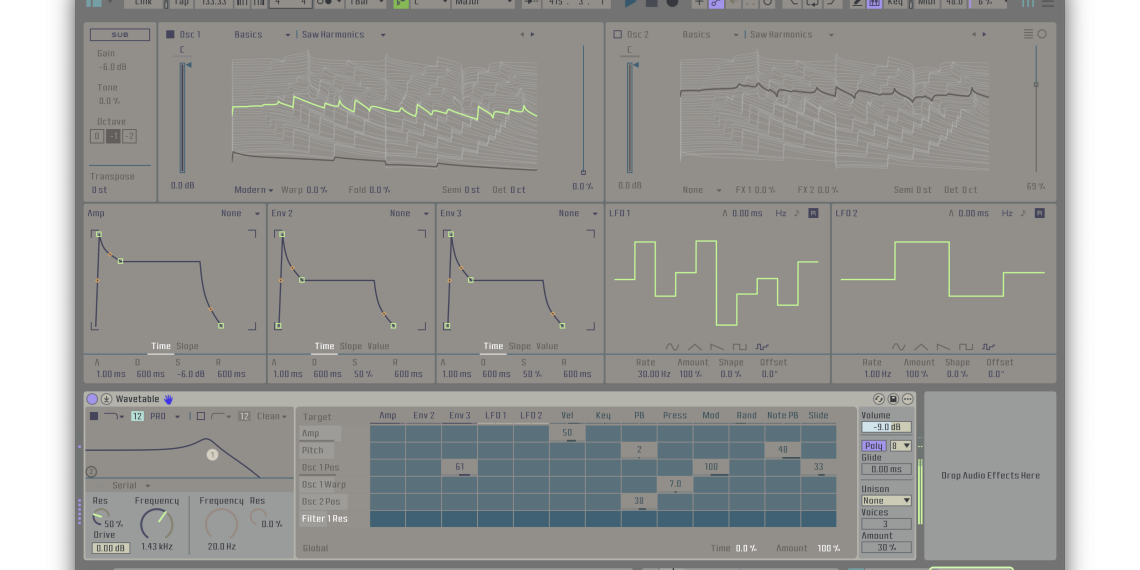This screenshot has width=1140, height=570.
Task: Adjust the Filter 1 Frequency knob
Action: pos(156,522)
